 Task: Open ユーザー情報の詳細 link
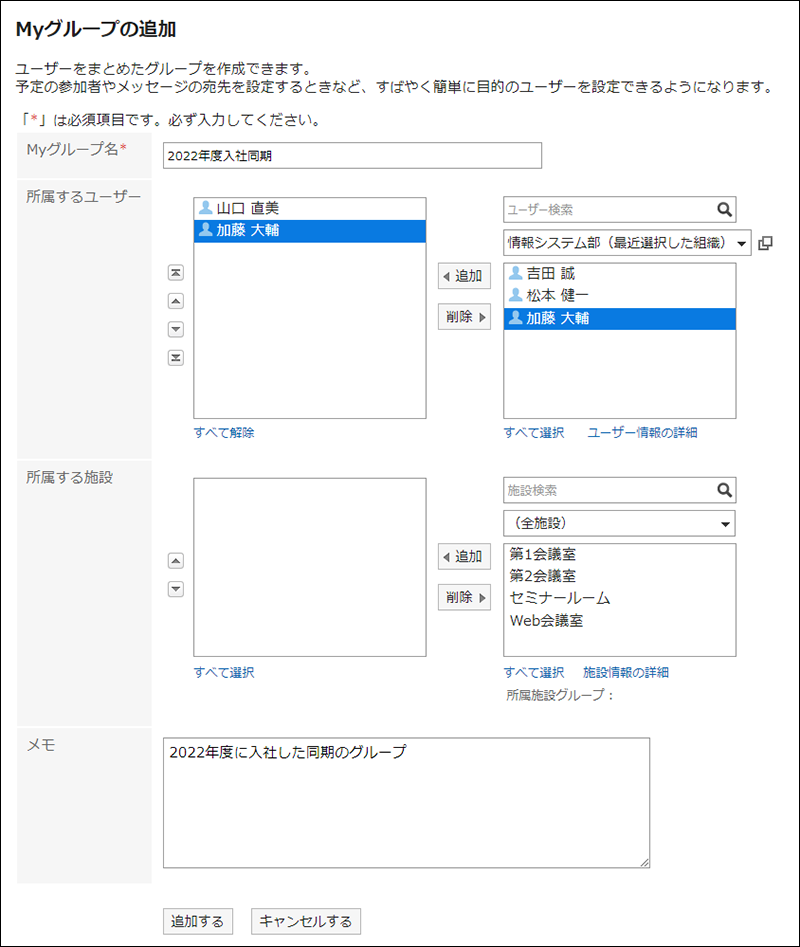[x=642, y=432]
